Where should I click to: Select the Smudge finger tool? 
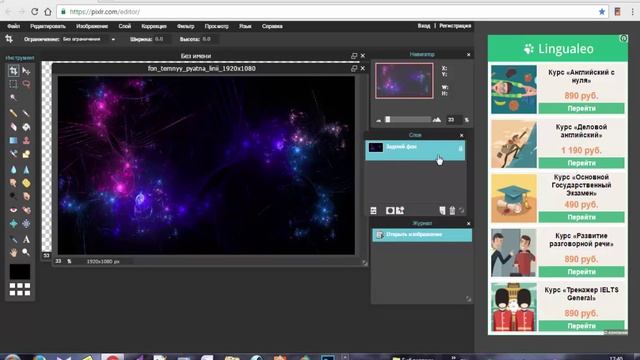(13, 183)
